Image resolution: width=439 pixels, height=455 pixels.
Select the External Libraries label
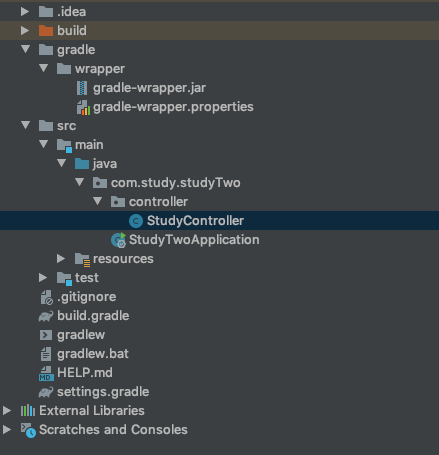pyautogui.click(x=92, y=411)
